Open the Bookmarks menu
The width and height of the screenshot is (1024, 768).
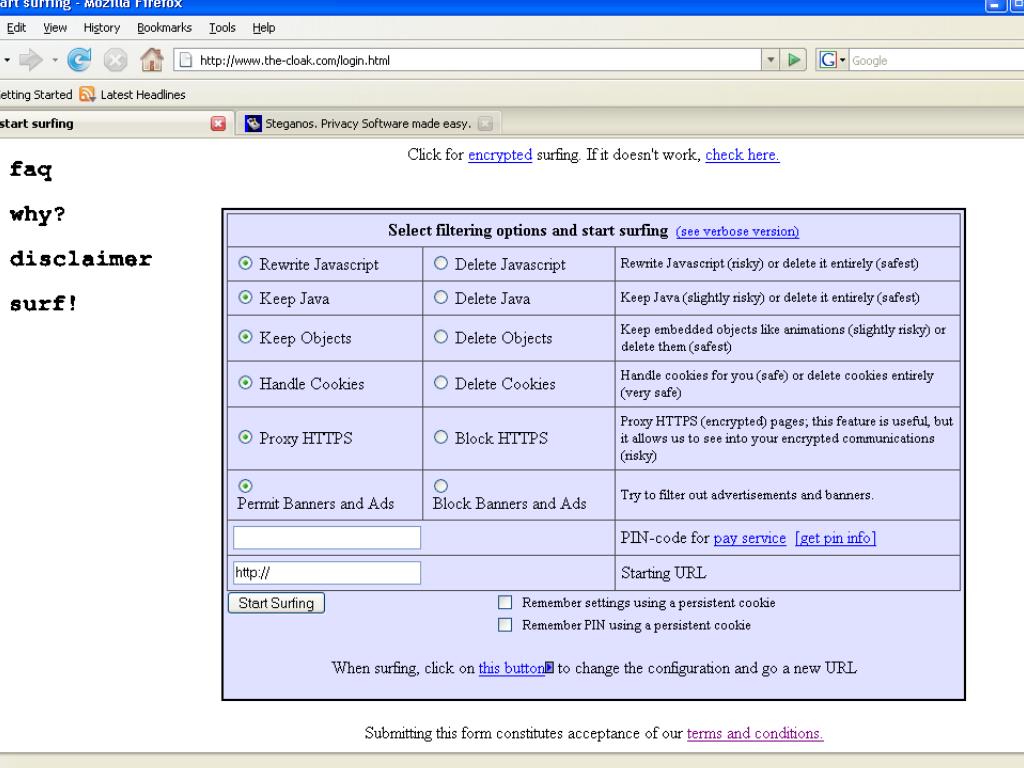pyautogui.click(x=165, y=27)
